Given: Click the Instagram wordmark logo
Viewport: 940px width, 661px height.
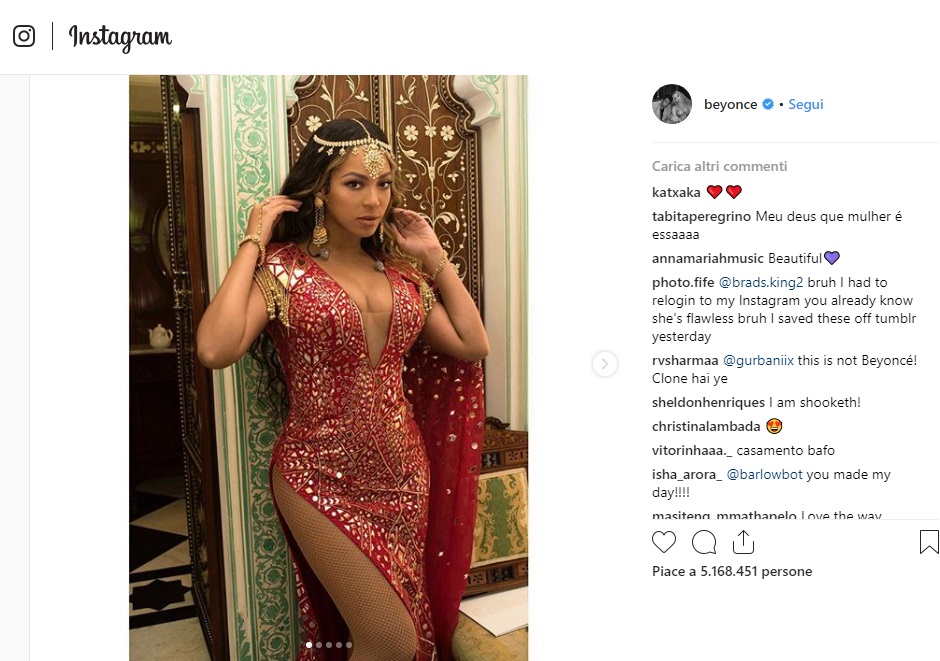Looking at the screenshot, I should click(x=120, y=37).
